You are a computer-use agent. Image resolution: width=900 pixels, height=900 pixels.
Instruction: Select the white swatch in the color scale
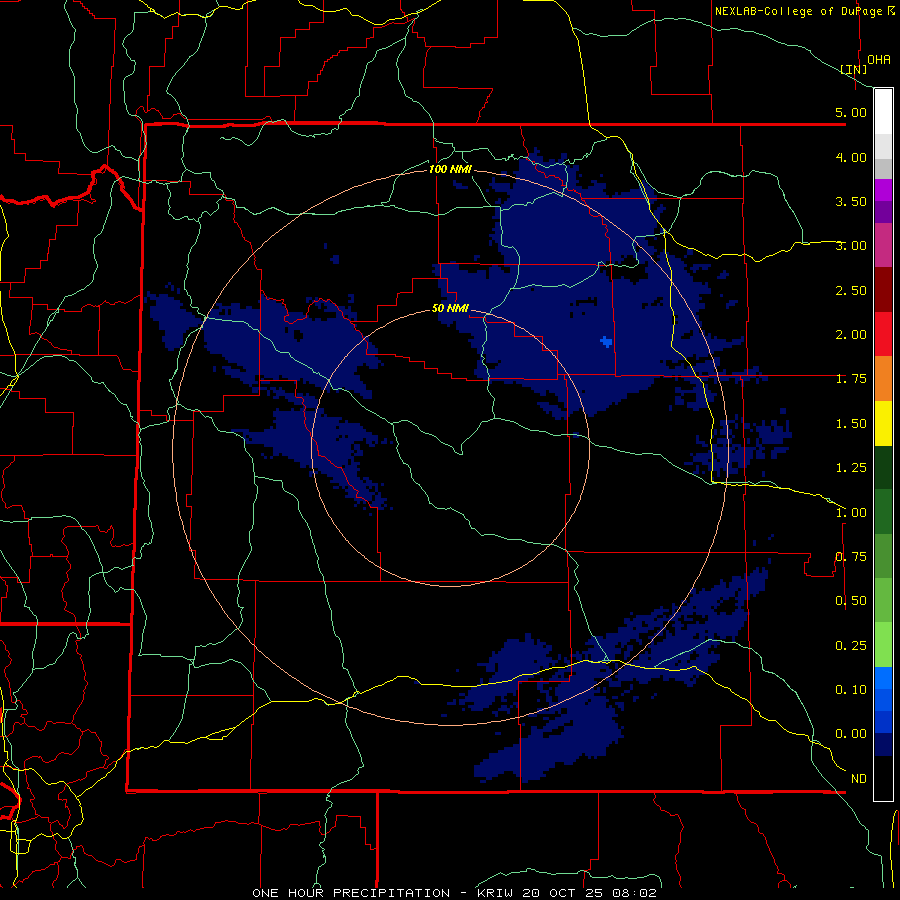pos(883,112)
